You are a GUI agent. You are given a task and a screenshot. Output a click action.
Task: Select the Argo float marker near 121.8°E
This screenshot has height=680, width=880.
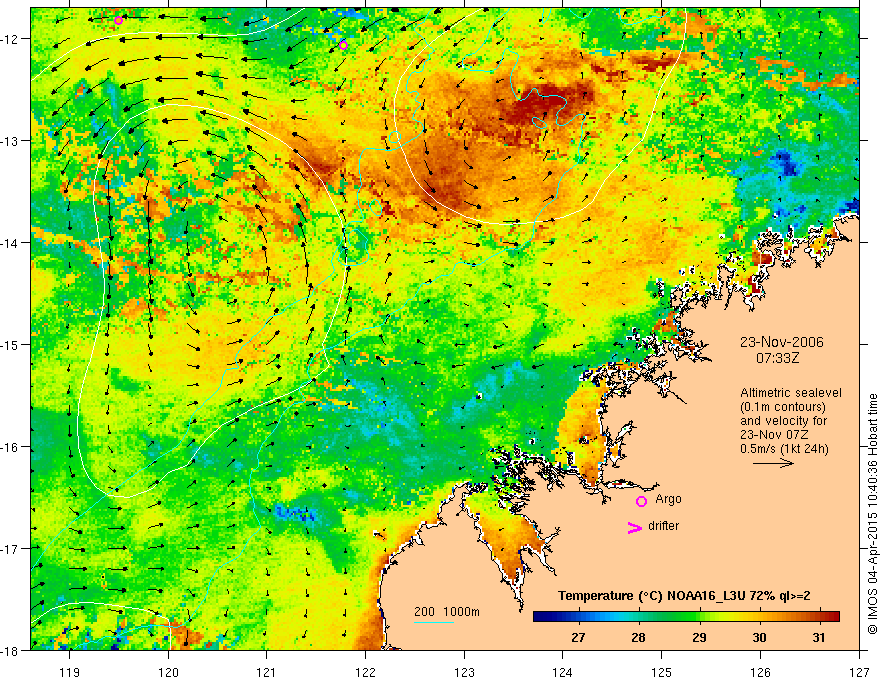click(x=343, y=45)
